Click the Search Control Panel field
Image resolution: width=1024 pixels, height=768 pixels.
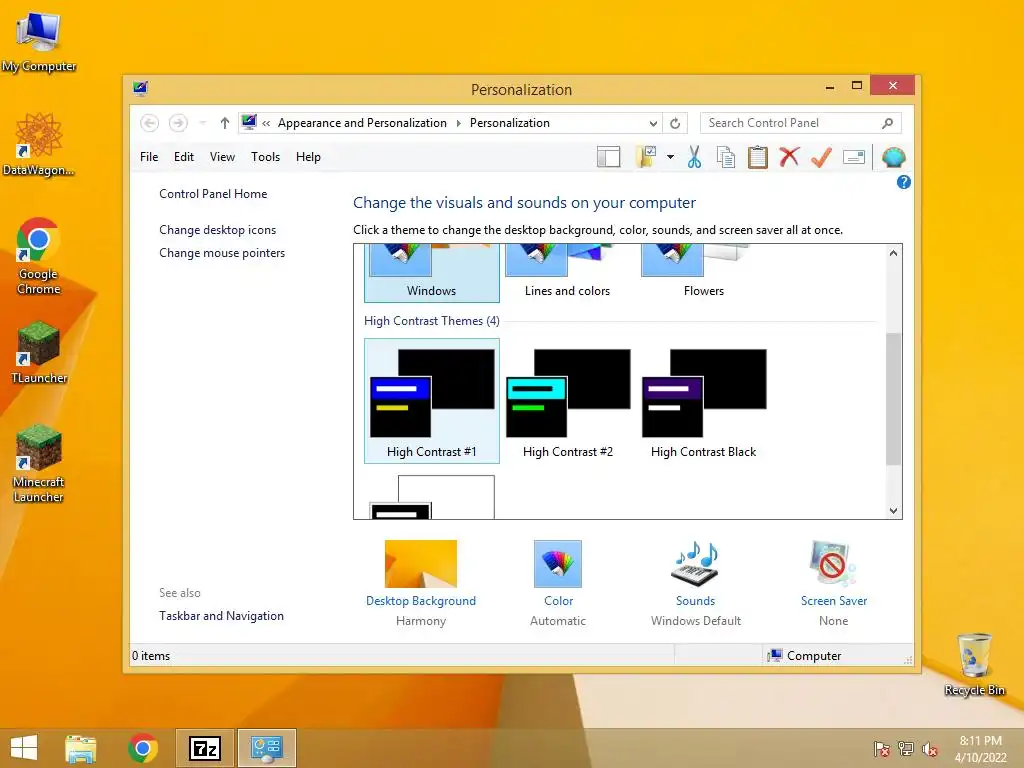coord(800,123)
